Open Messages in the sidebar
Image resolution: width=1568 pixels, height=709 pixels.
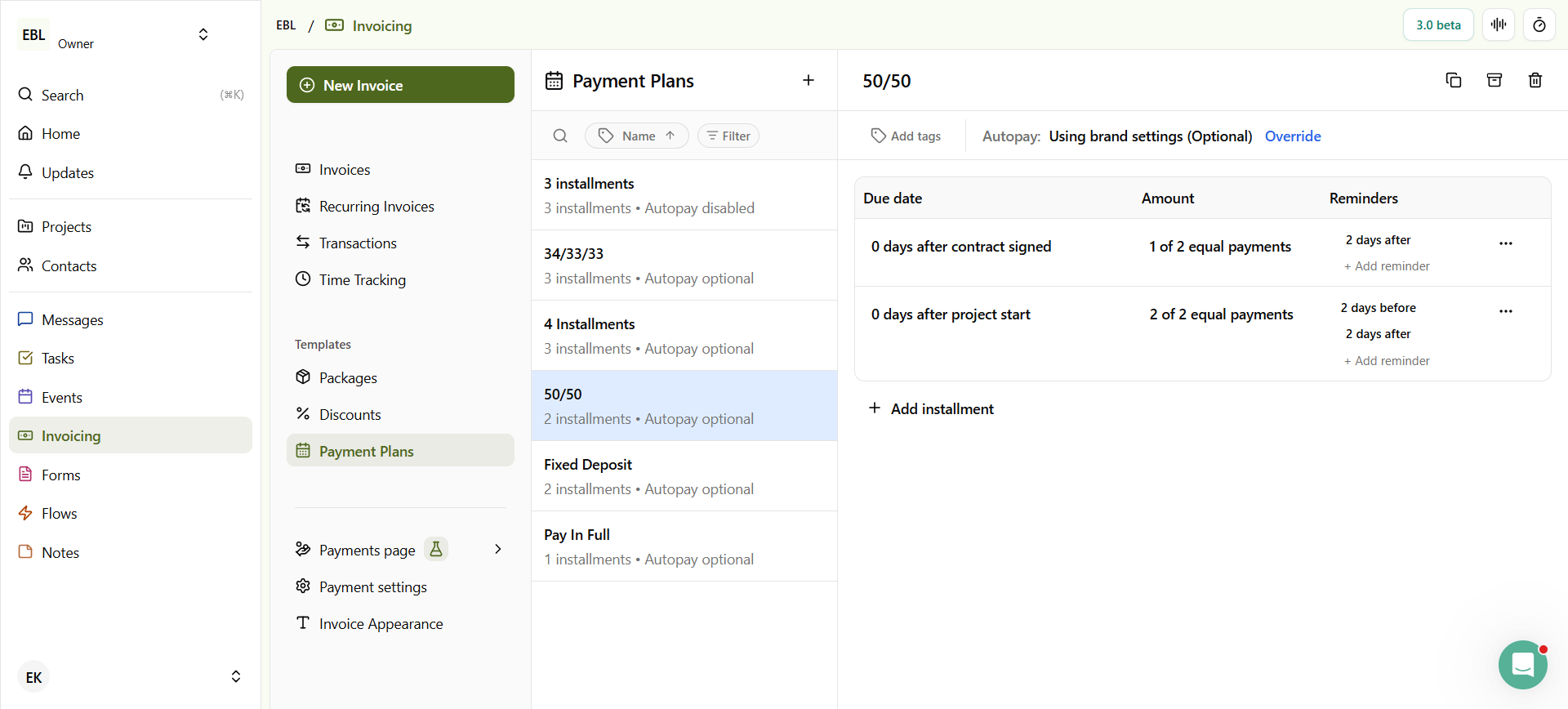pos(131,319)
